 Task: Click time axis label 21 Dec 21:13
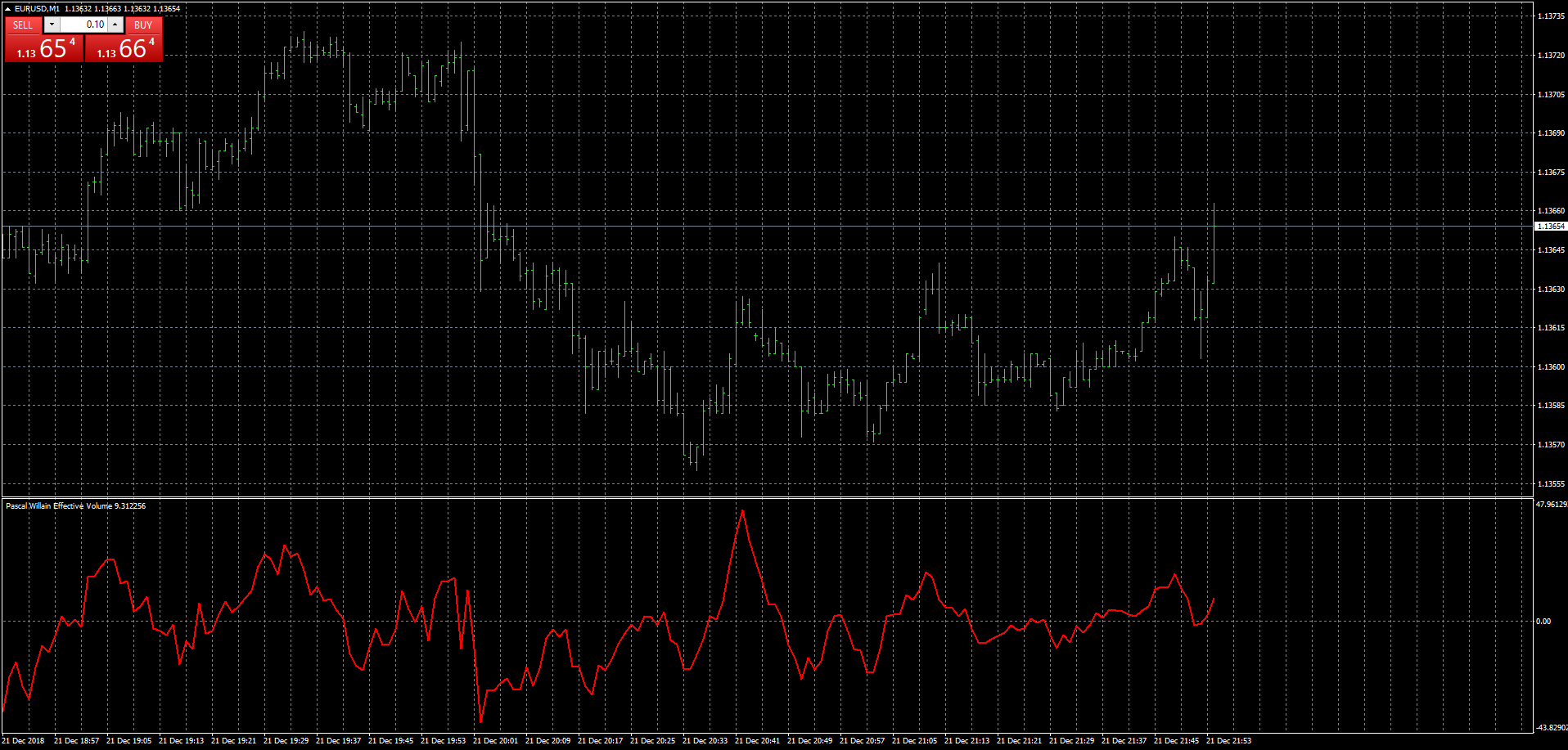[x=966, y=741]
